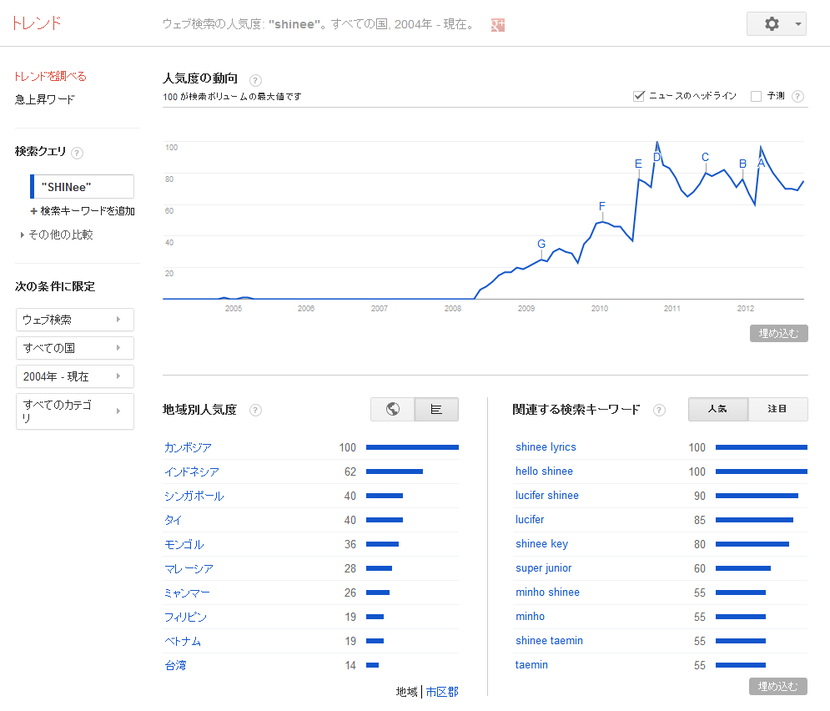Open the settings gear menu

[771, 24]
